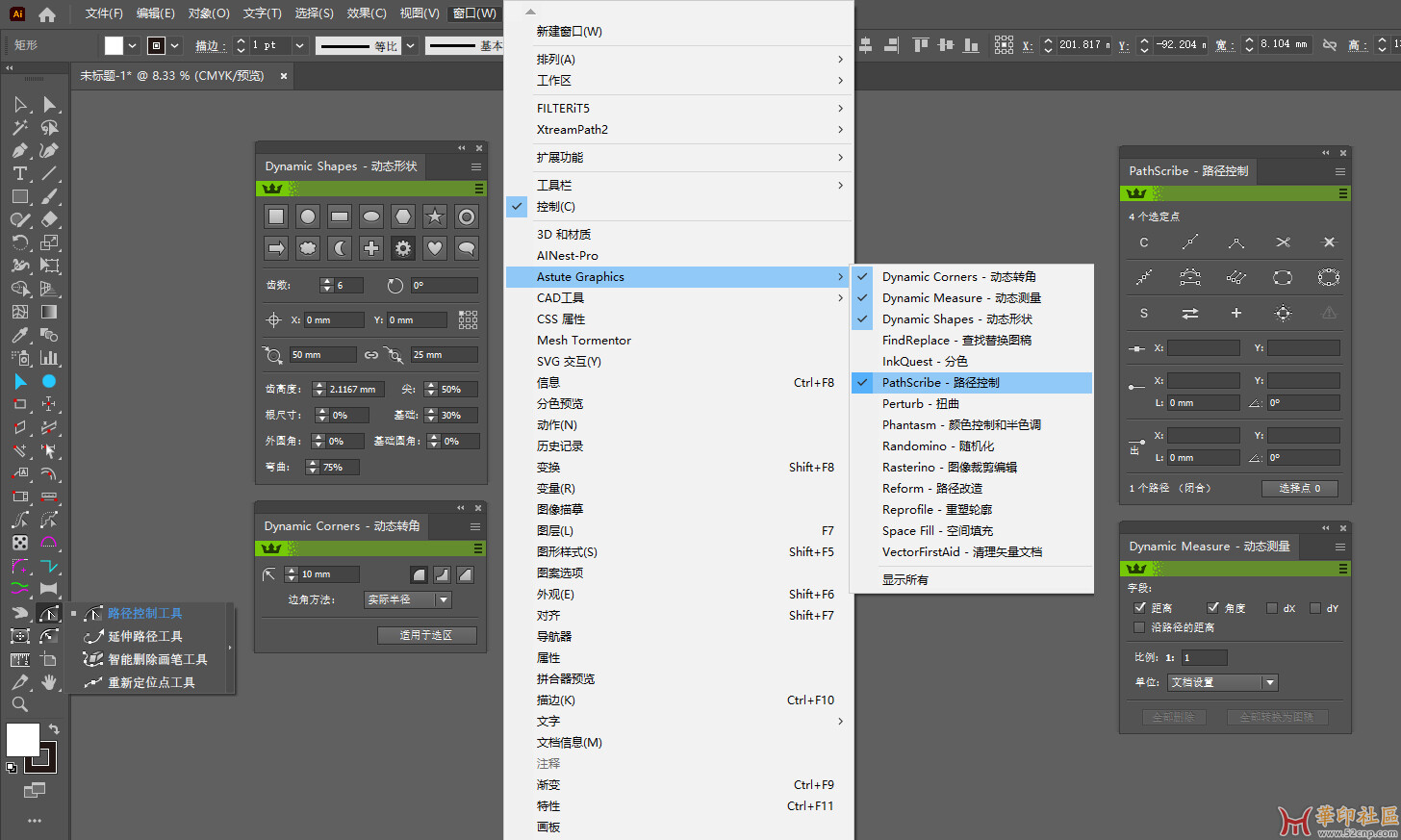
Task: Choose 新建窗口(W) from Window menu
Action: pos(678,31)
